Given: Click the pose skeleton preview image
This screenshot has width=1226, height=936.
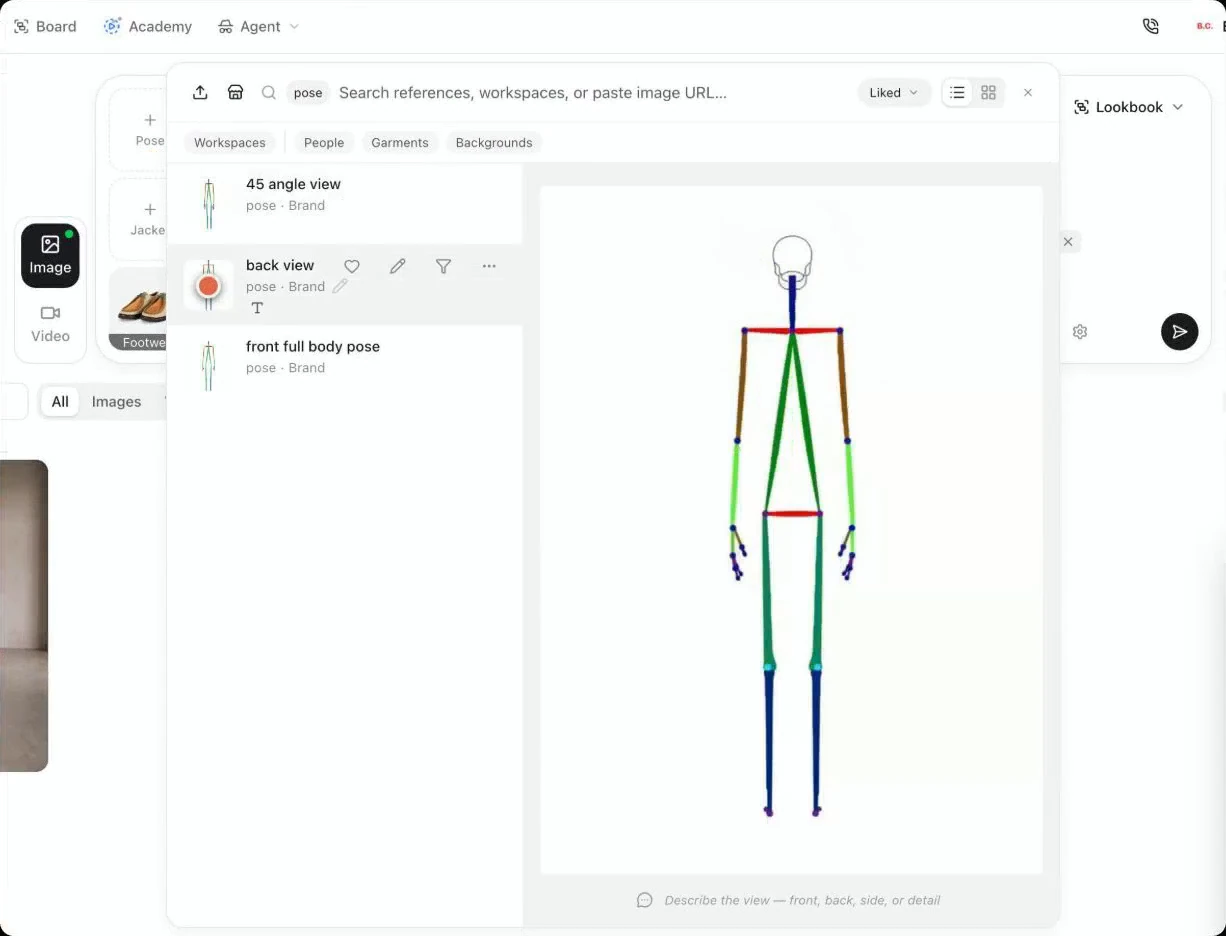Looking at the screenshot, I should tap(791, 530).
